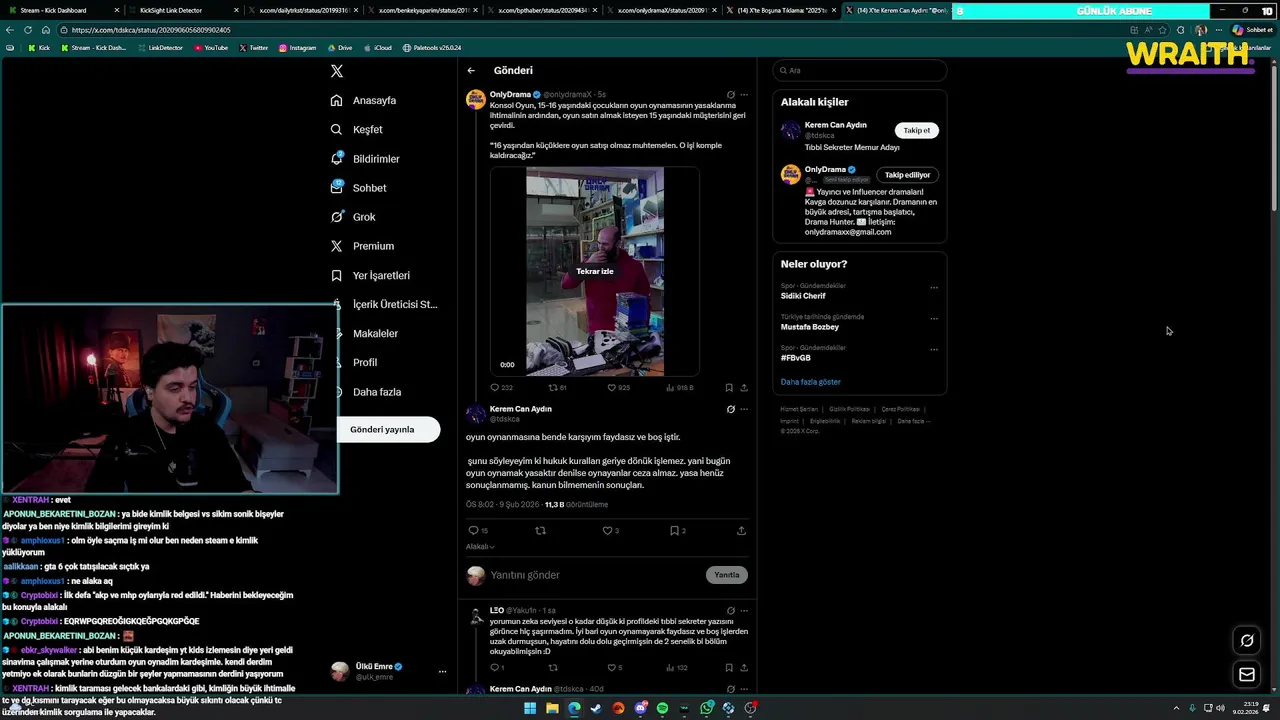Open Profil in the sidebar
The width and height of the screenshot is (1280, 720).
(355, 362)
